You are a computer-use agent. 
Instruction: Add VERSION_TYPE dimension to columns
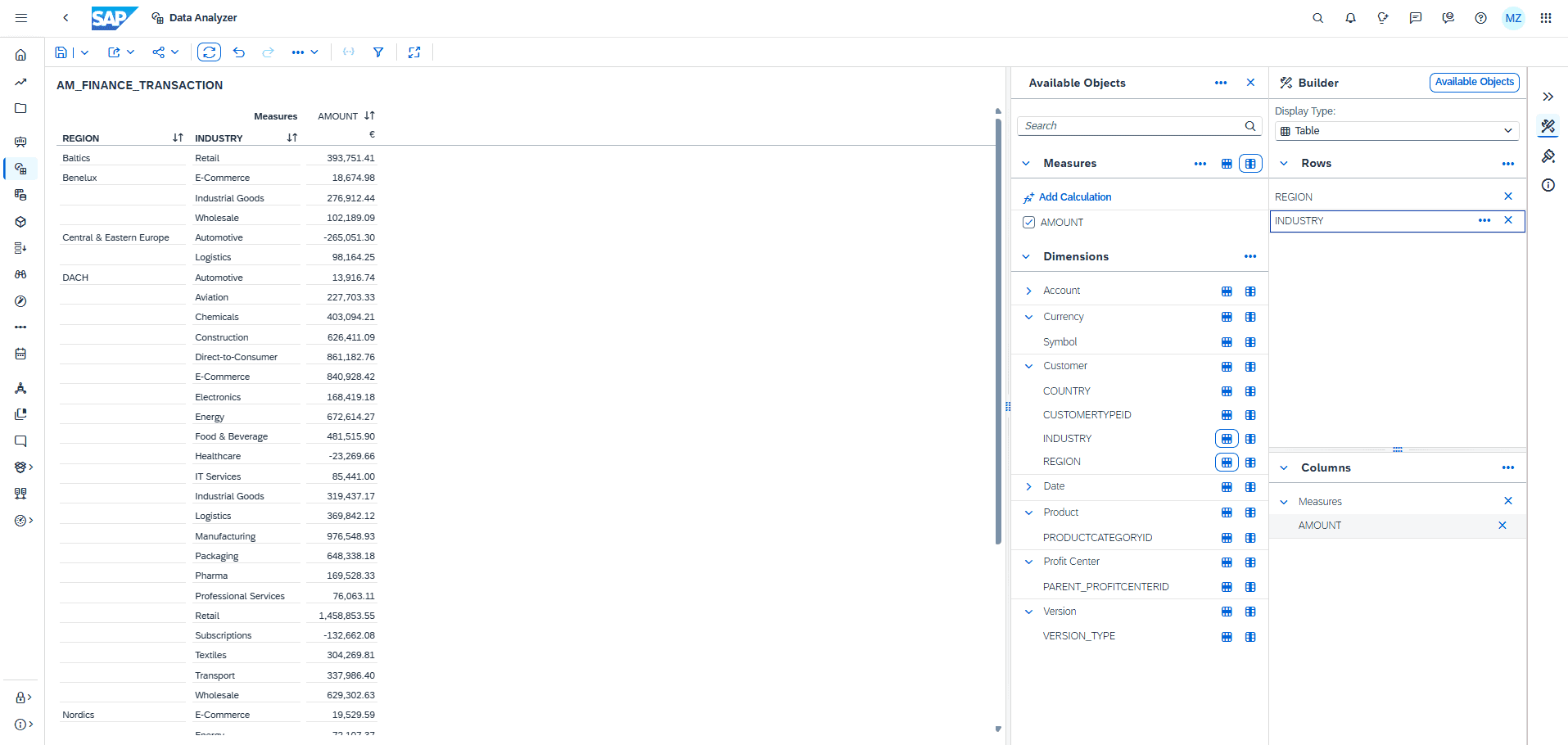tap(1250, 637)
